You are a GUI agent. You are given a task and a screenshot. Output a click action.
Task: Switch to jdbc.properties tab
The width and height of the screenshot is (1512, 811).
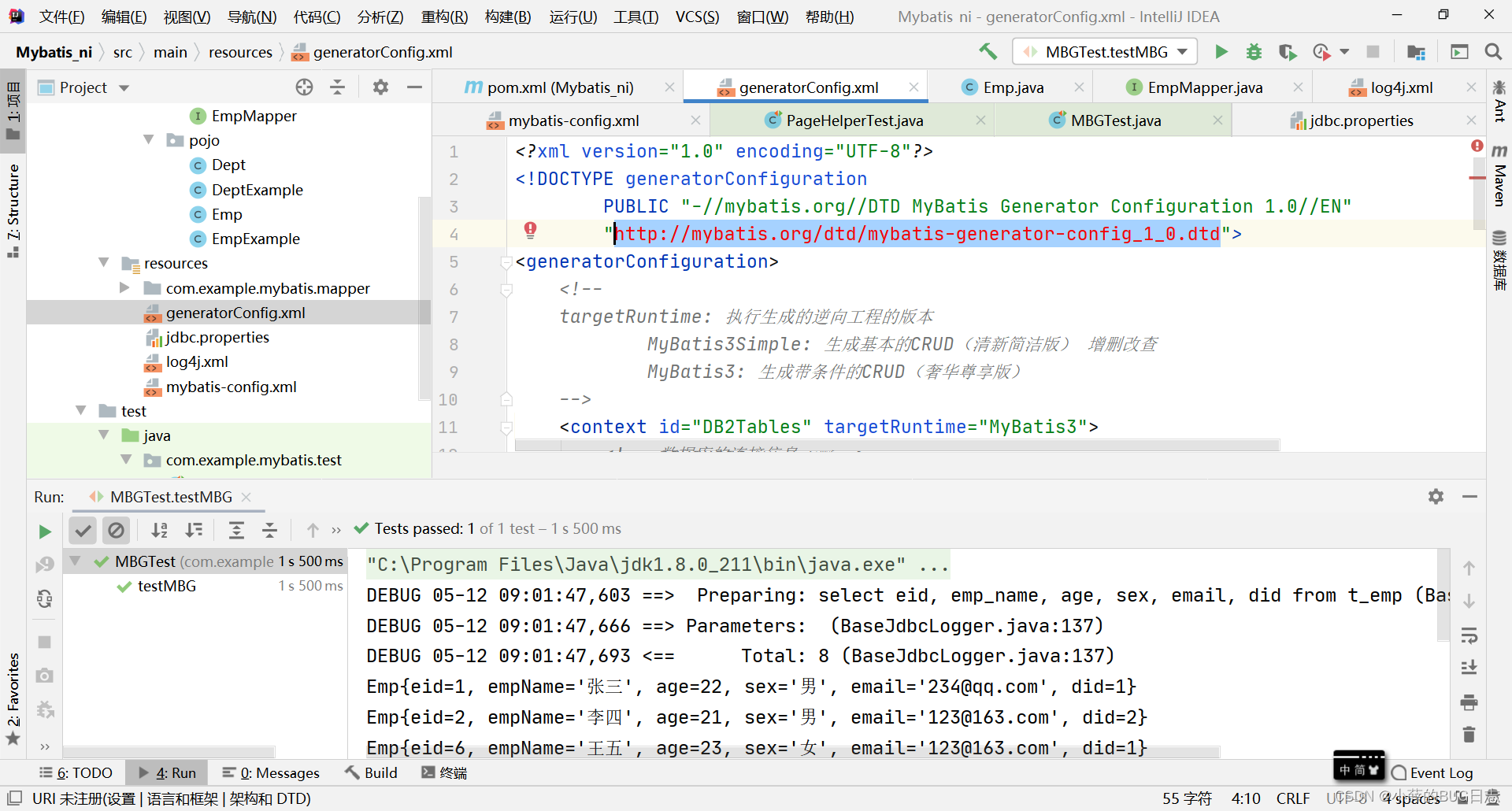point(1360,120)
